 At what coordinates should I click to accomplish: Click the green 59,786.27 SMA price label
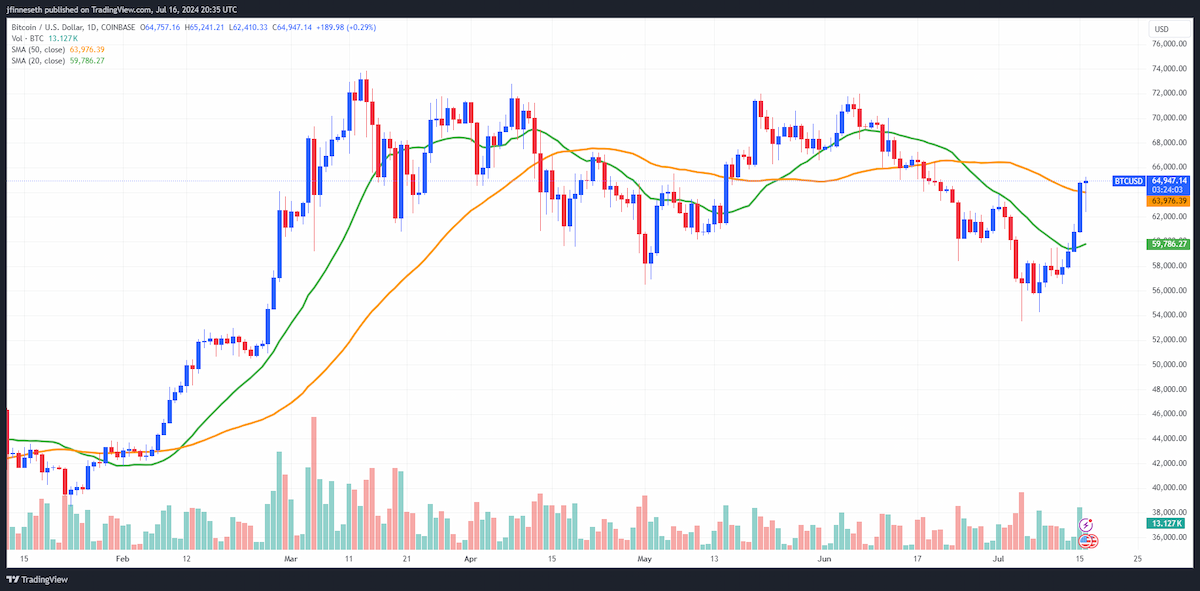pos(1167,244)
